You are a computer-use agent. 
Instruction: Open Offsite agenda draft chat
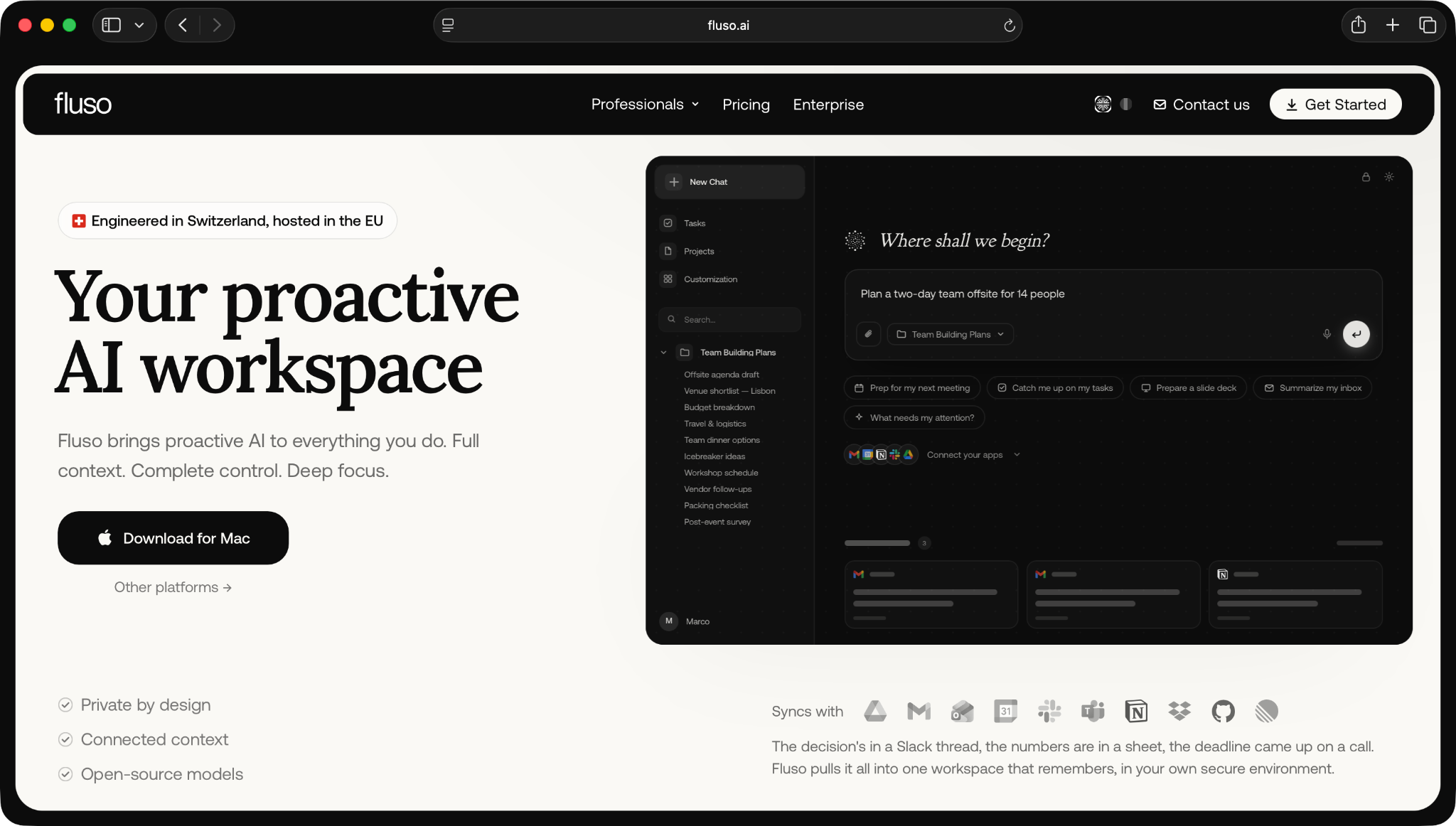pyautogui.click(x=722, y=375)
